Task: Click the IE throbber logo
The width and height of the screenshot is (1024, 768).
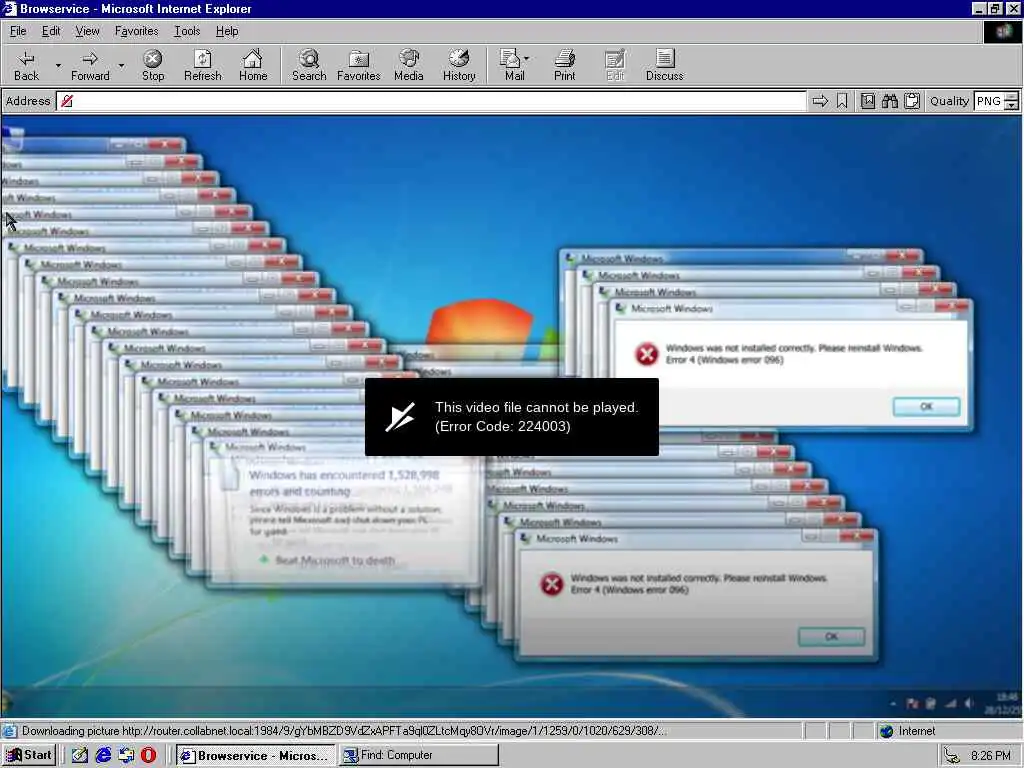Action: coord(1002,31)
